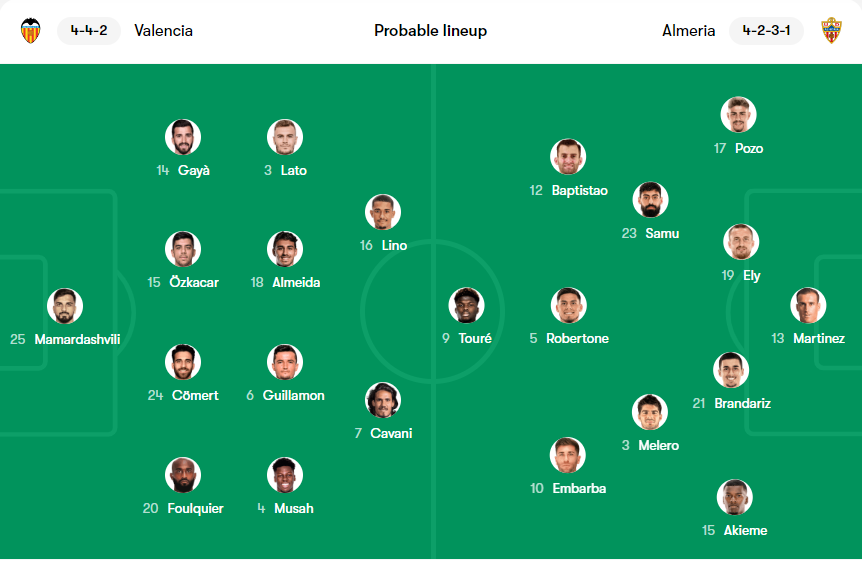Click Martinez goalkeeper avatar

click(x=808, y=305)
